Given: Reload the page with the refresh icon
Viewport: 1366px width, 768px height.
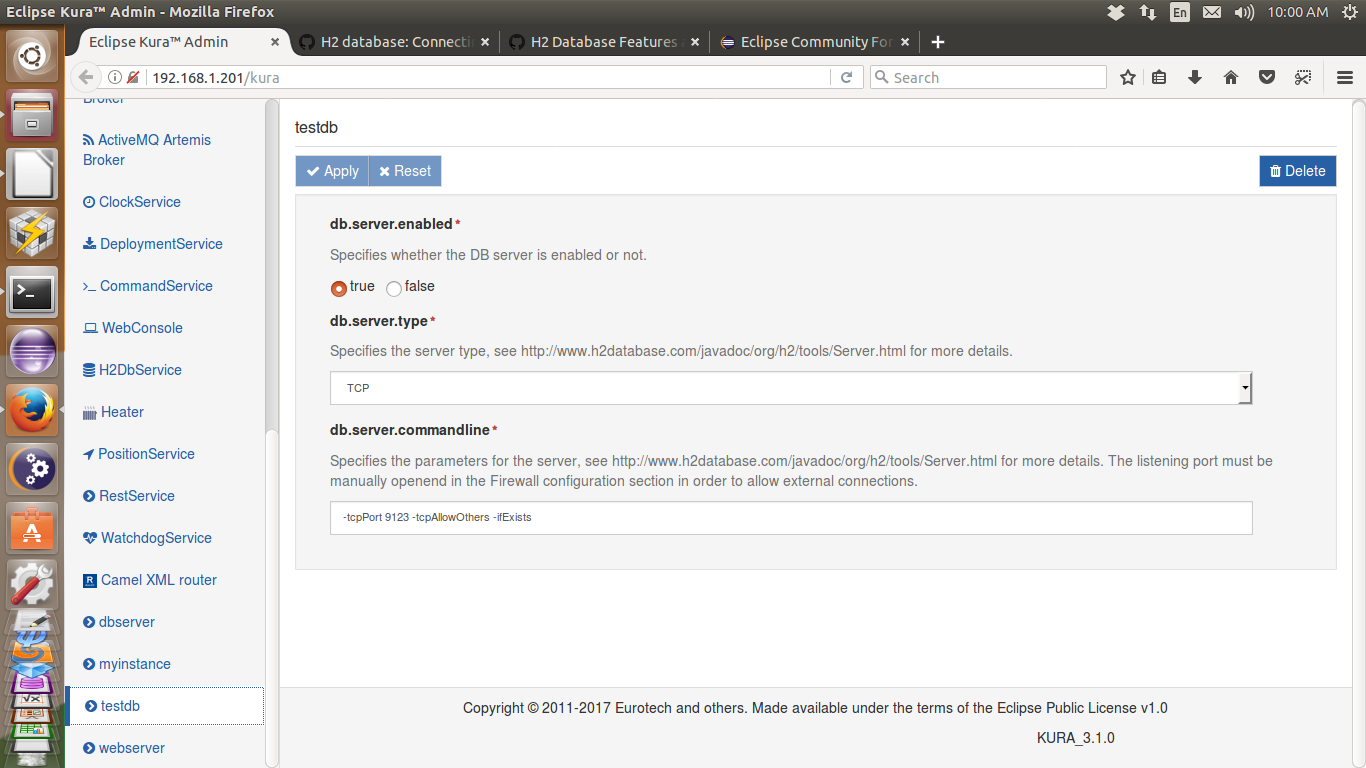Looking at the screenshot, I should (x=846, y=77).
